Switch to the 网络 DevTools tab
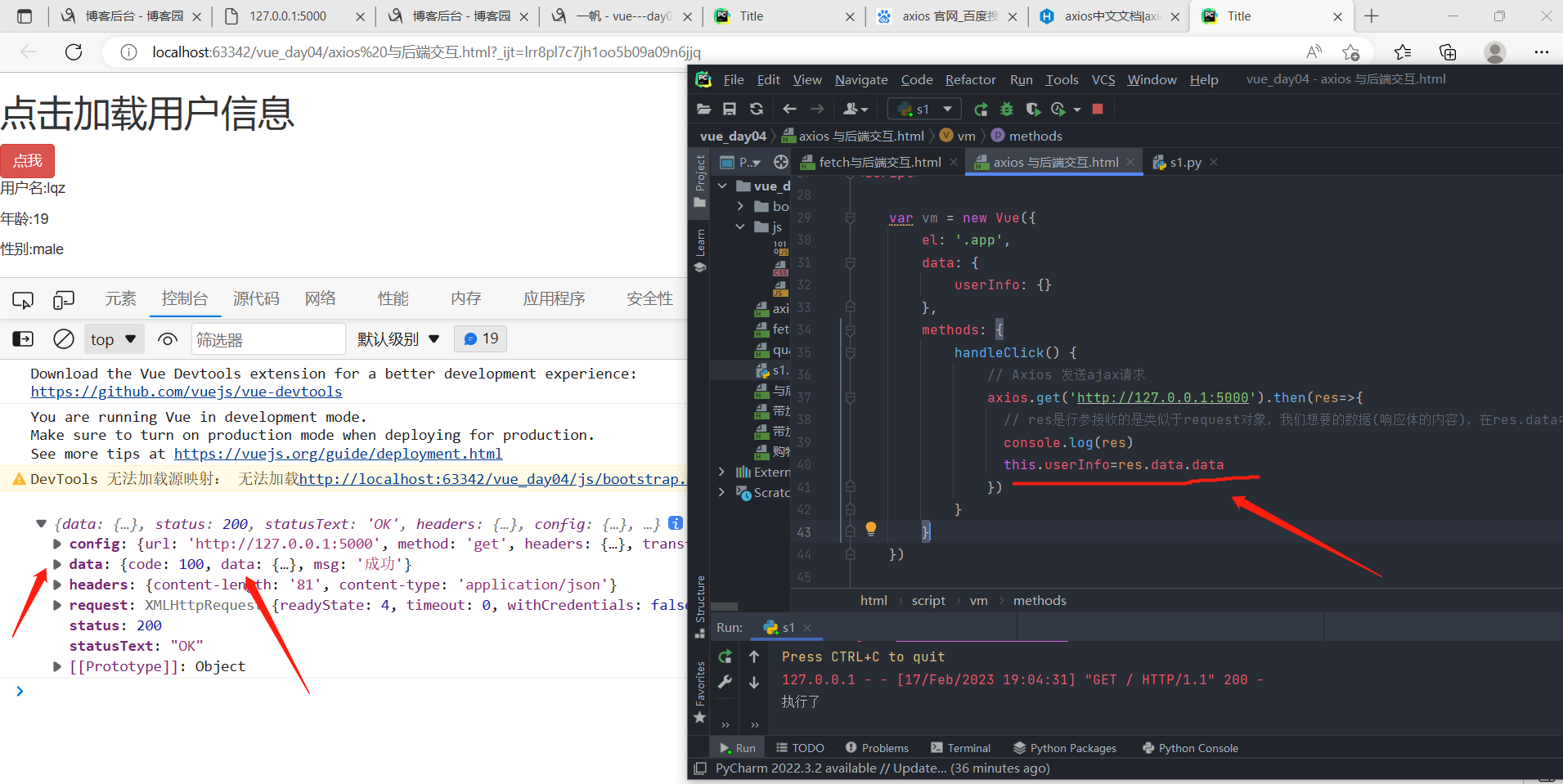The image size is (1563, 784). point(321,298)
